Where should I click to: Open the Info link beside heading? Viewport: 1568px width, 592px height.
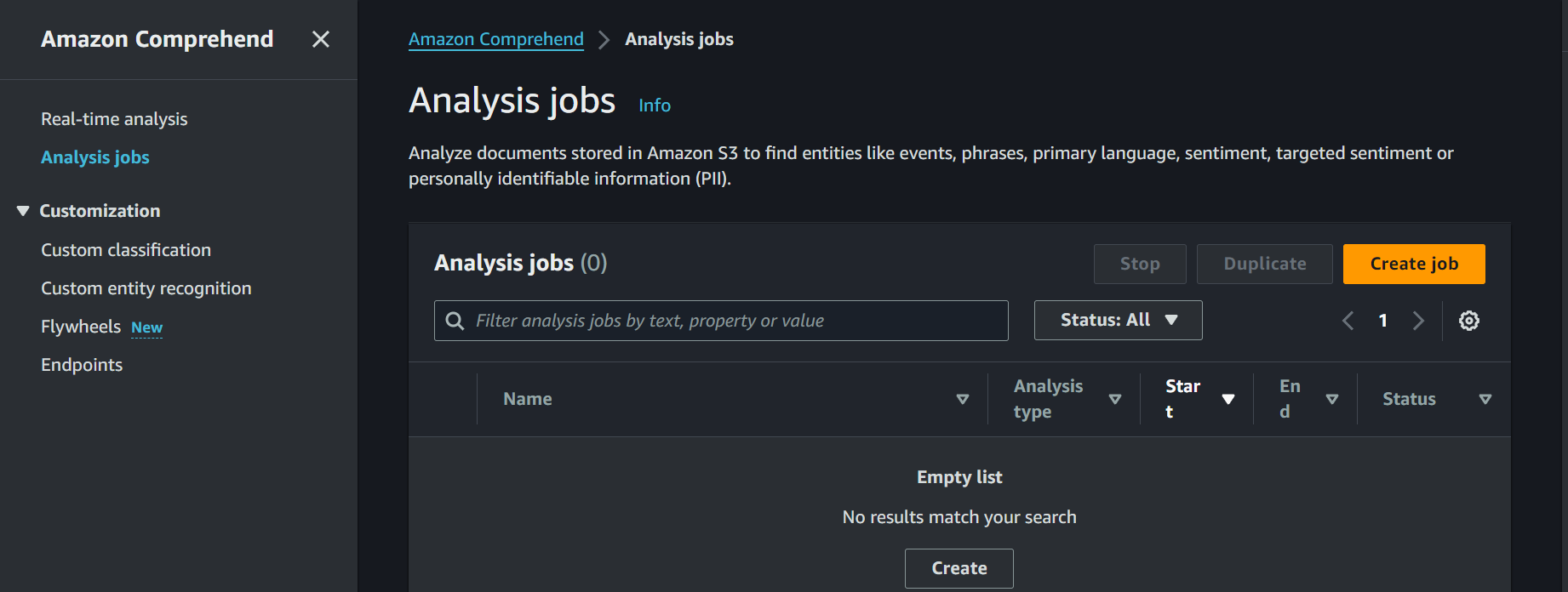coord(654,105)
